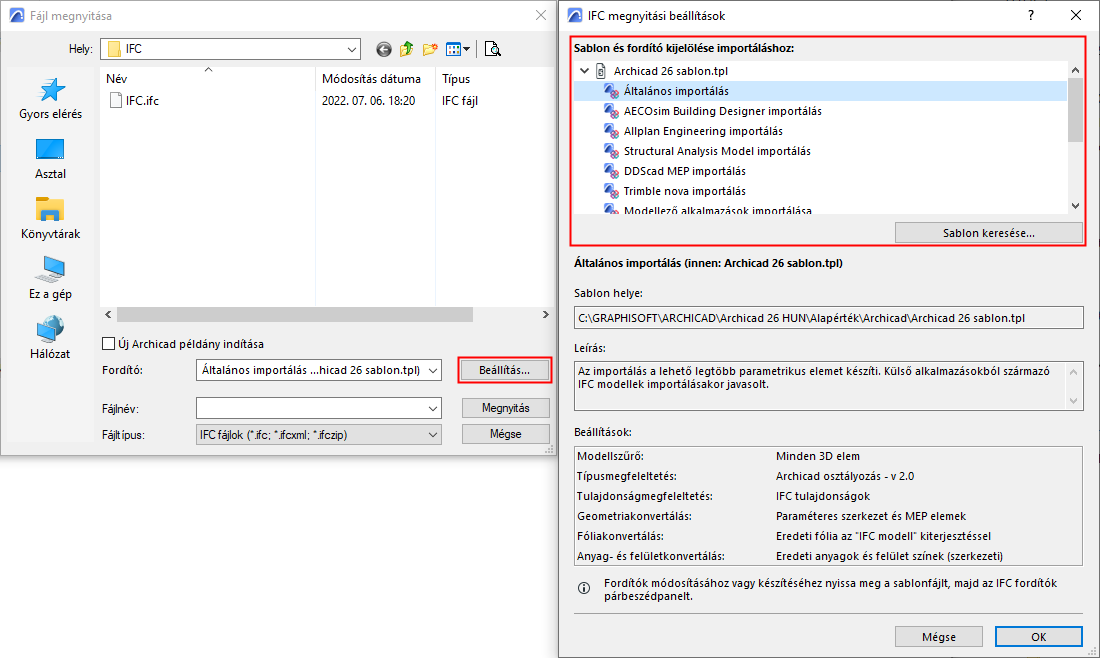Click the Back arrow icon in file dialog
This screenshot has width=1100, height=658.
click(383, 49)
